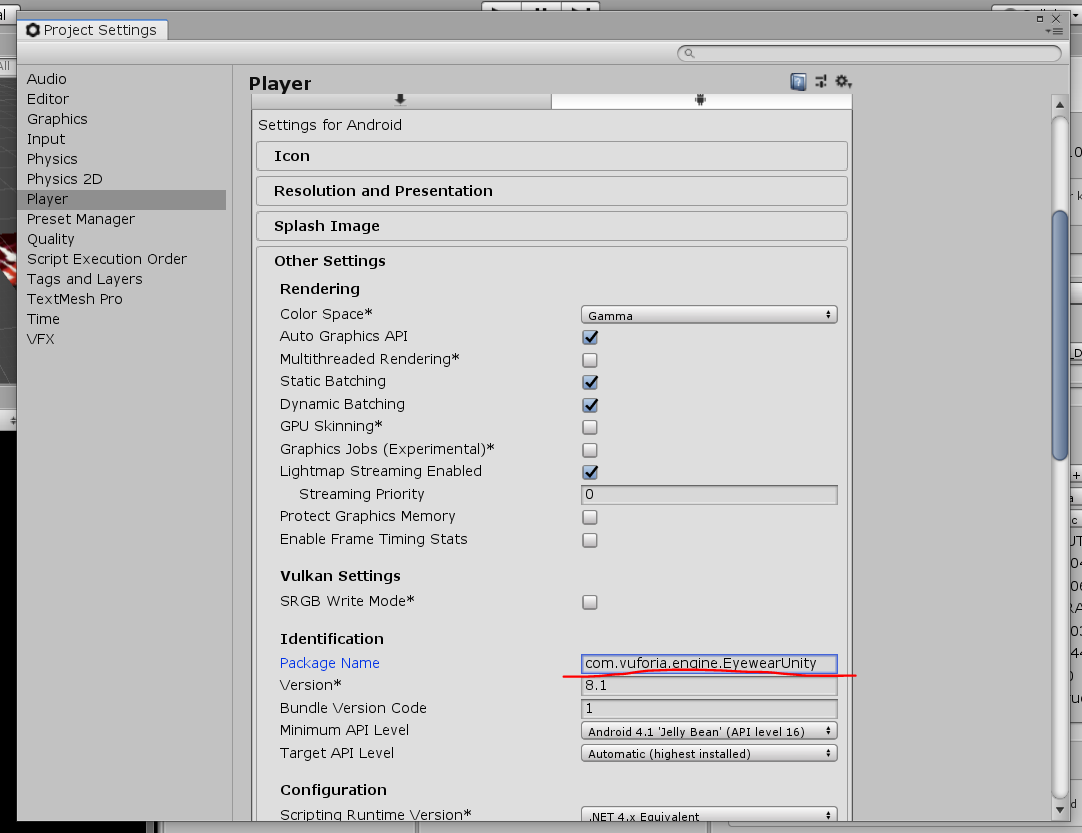Enable SRGB Write Mode checkbox
The height and width of the screenshot is (833, 1082).
pos(590,602)
